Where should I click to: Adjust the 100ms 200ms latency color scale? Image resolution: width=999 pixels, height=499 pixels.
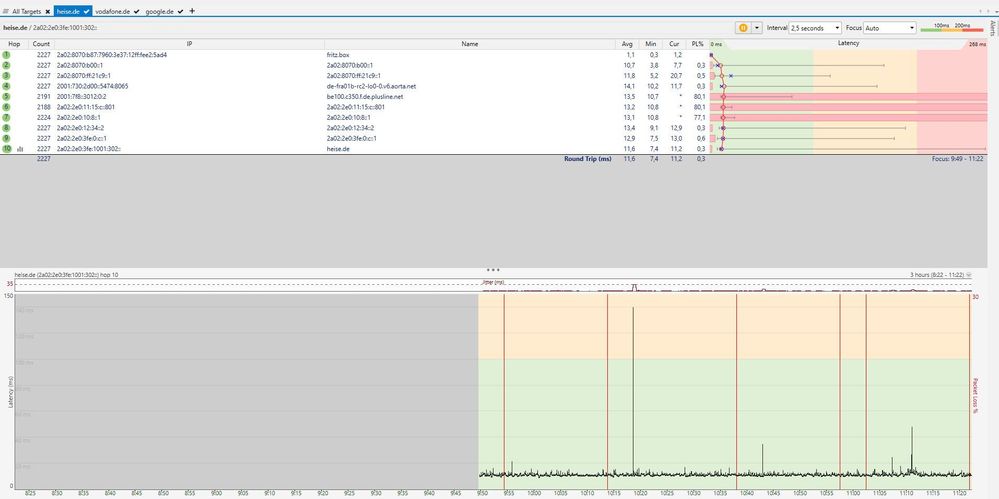point(952,28)
